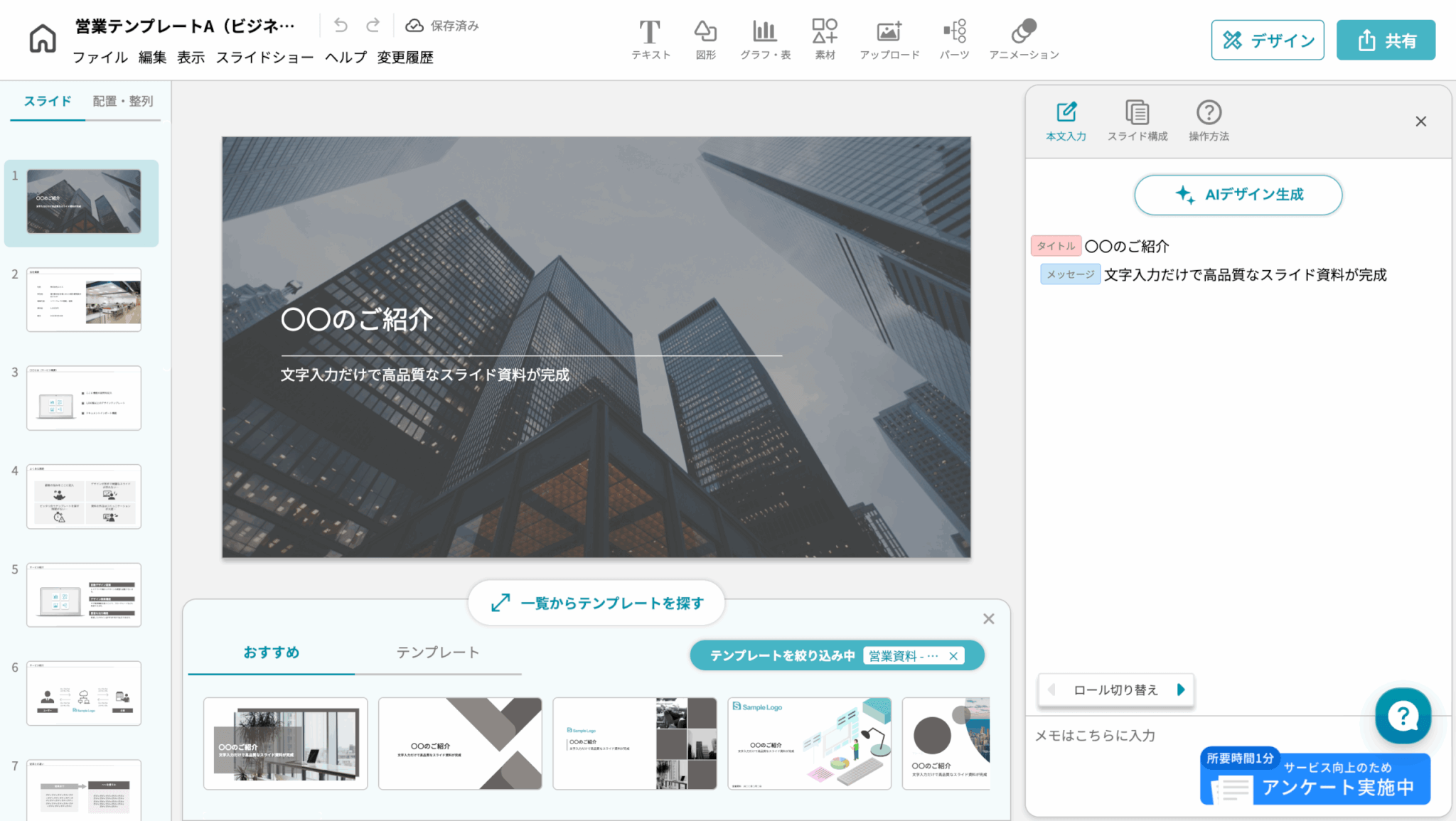This screenshot has height=821, width=1456.
Task: Click the home icon
Action: (x=43, y=38)
